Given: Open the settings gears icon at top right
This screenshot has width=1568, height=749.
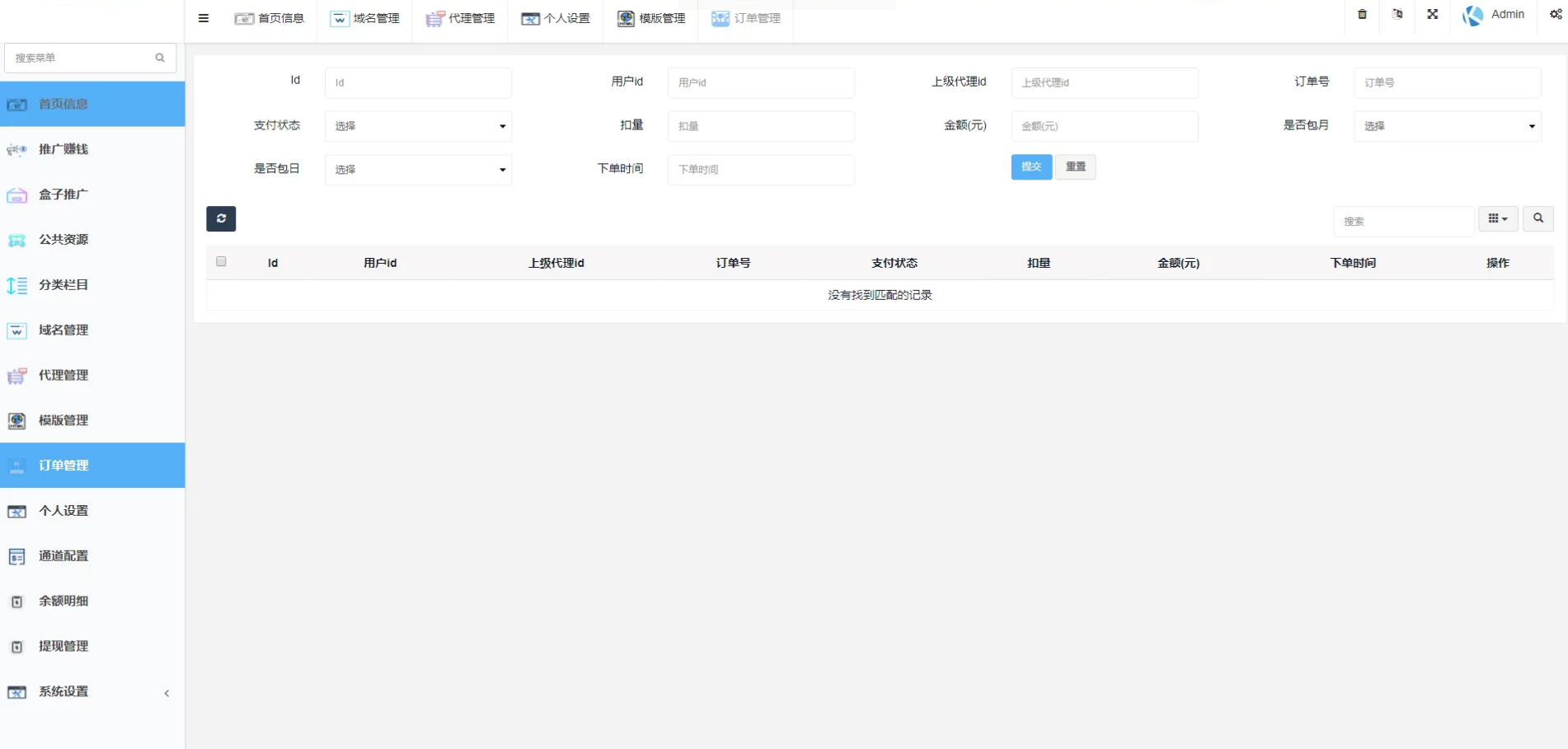Looking at the screenshot, I should click(1556, 14).
